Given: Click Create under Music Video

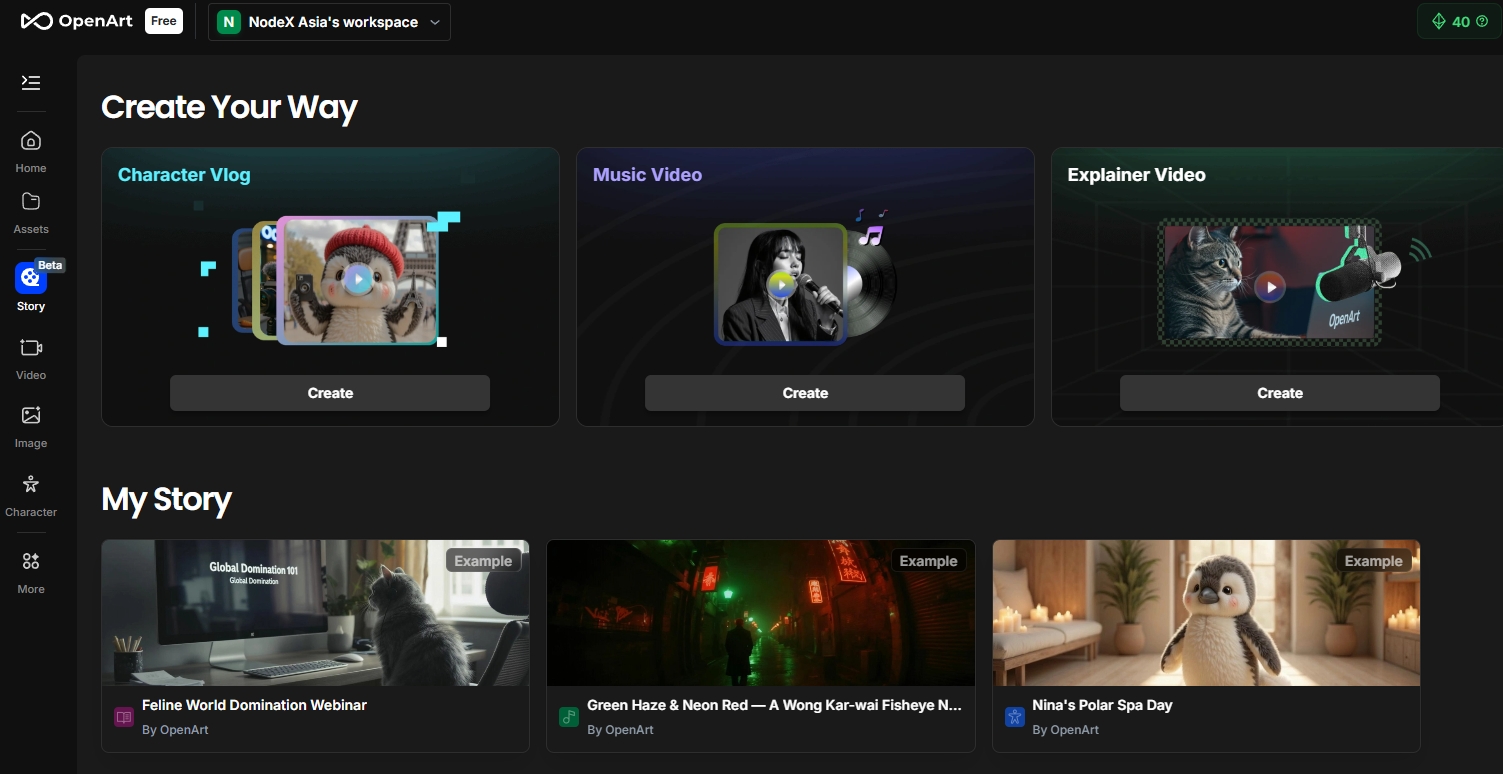Looking at the screenshot, I should coord(805,393).
